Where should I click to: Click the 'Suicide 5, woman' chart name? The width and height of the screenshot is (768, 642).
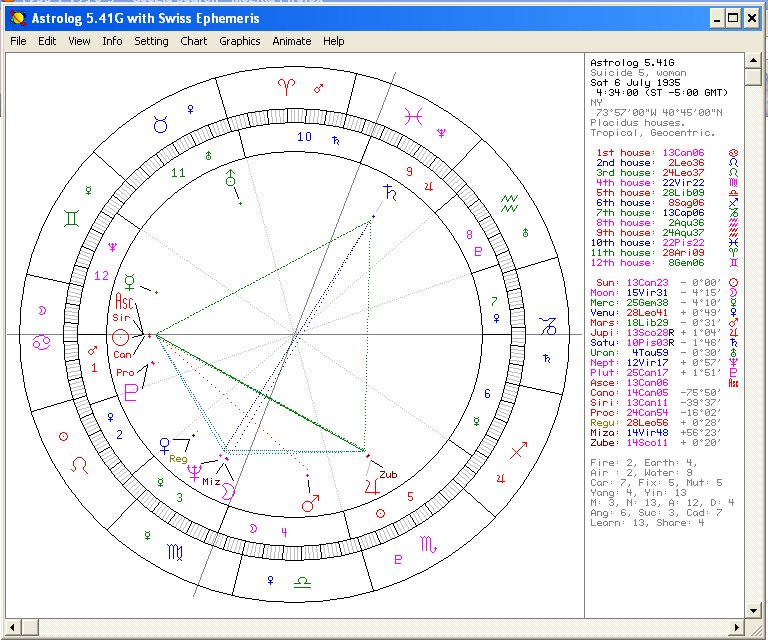[638, 73]
